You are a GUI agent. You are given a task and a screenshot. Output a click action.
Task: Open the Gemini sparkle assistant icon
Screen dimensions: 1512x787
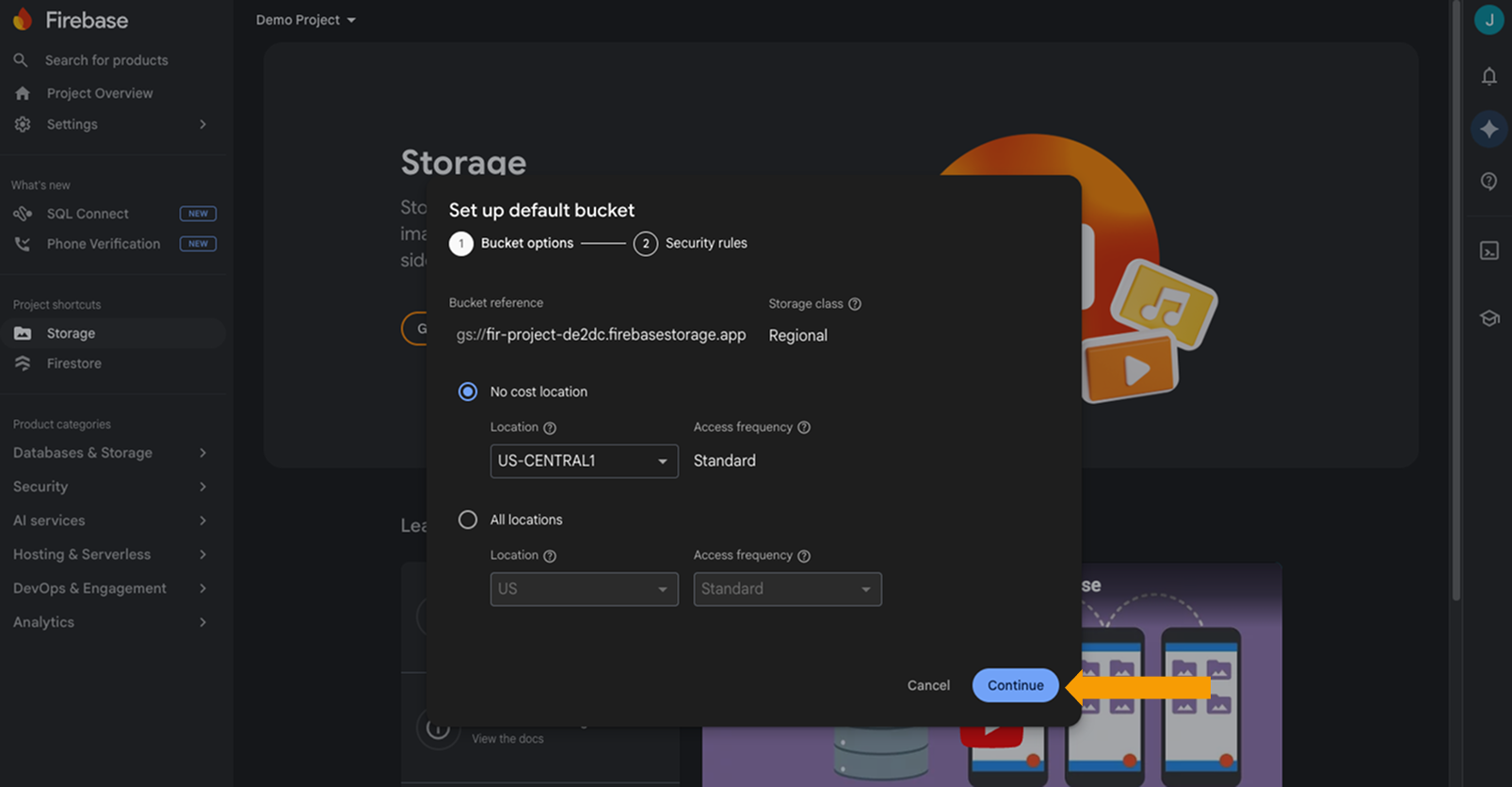click(1488, 128)
